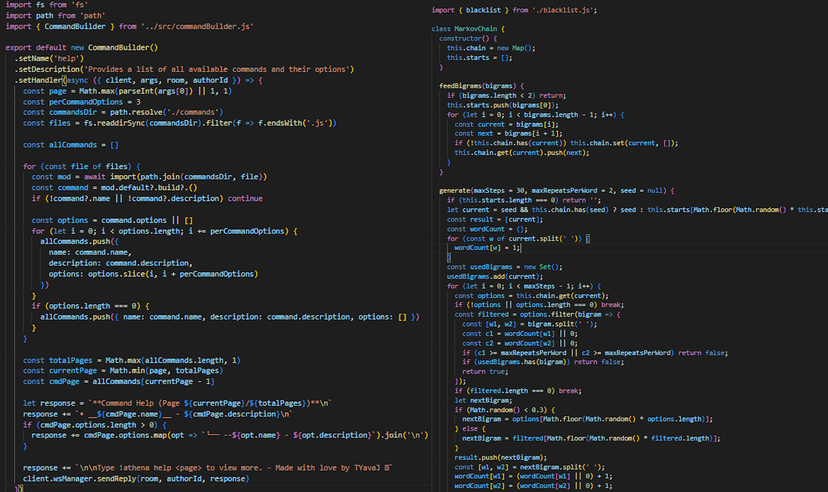Image resolution: width=828 pixels, height=492 pixels.
Task: Click the "const currentPage = Math.min" line
Action: point(123,371)
